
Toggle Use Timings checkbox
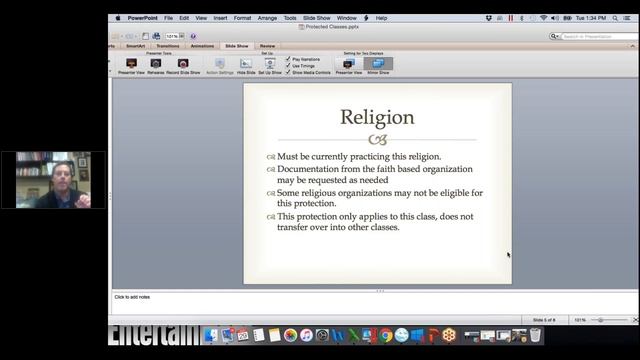pos(288,65)
